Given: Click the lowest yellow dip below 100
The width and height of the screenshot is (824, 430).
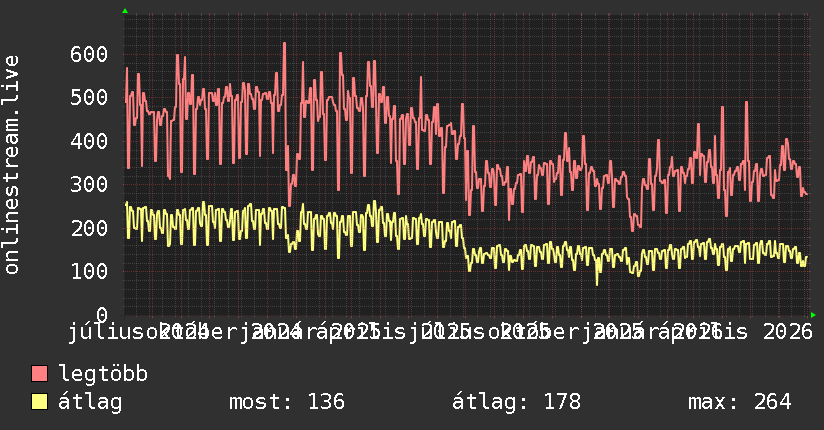Looking at the screenshot, I should coord(597,284).
